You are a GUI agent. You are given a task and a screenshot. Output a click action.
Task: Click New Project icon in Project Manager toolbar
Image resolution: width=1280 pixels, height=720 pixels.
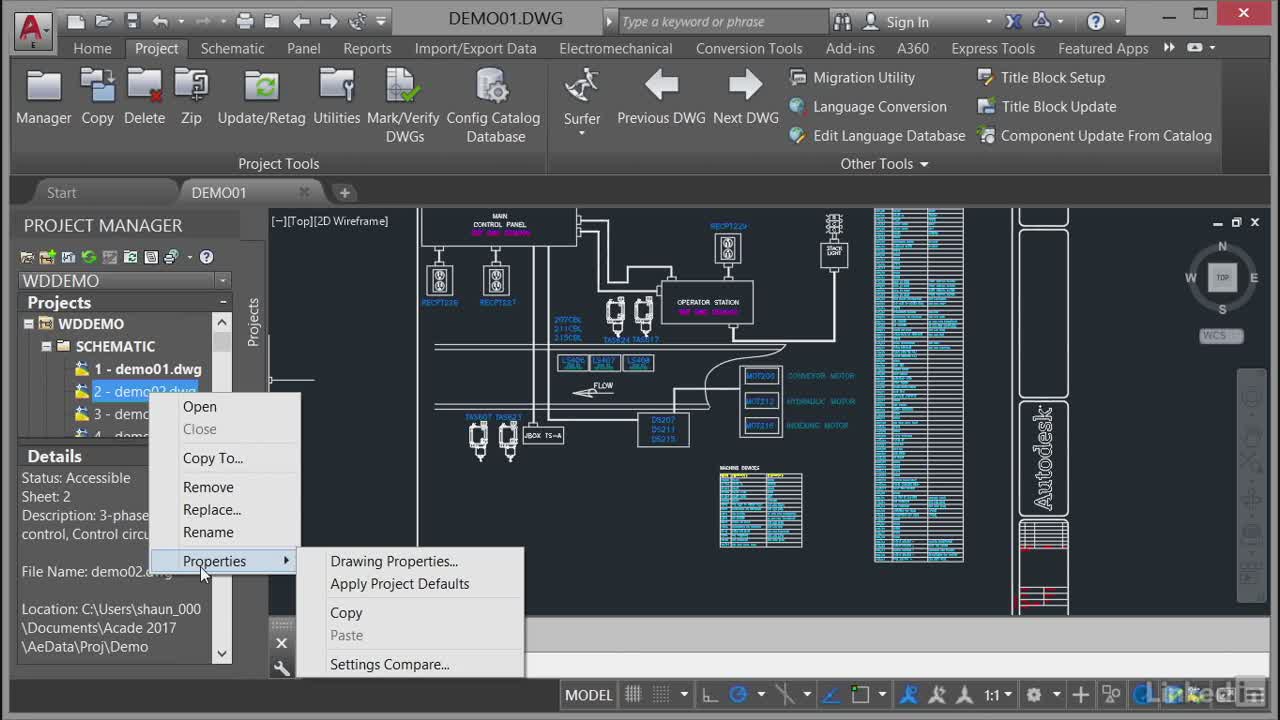(x=47, y=257)
